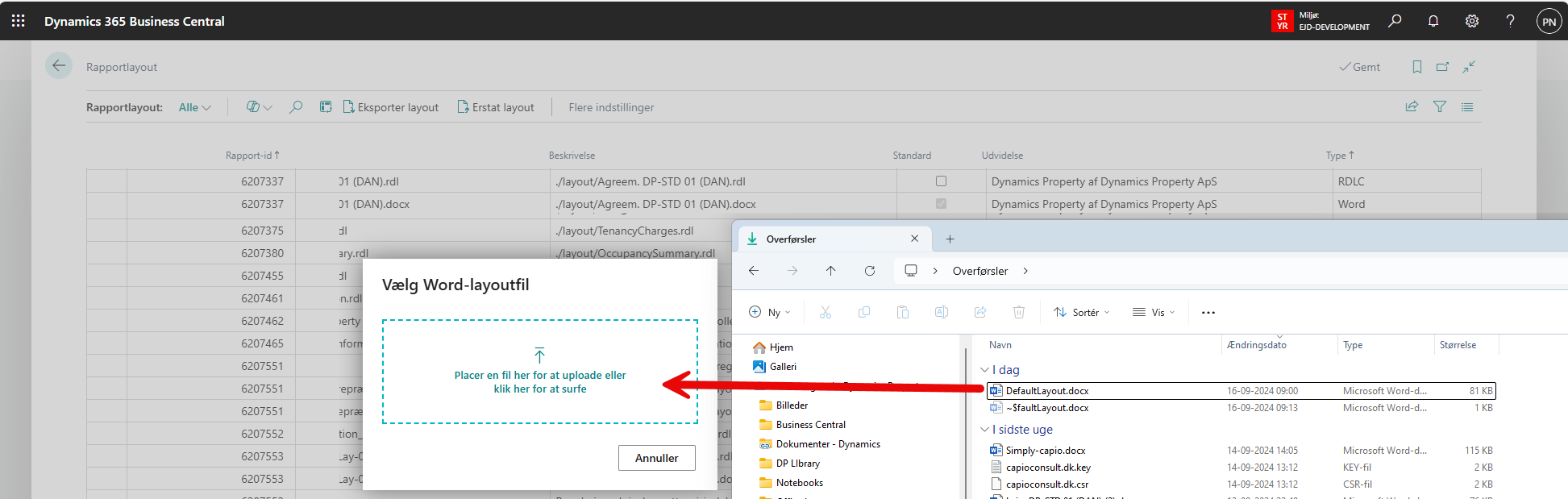Open the Alle view dropdown

pos(195,107)
